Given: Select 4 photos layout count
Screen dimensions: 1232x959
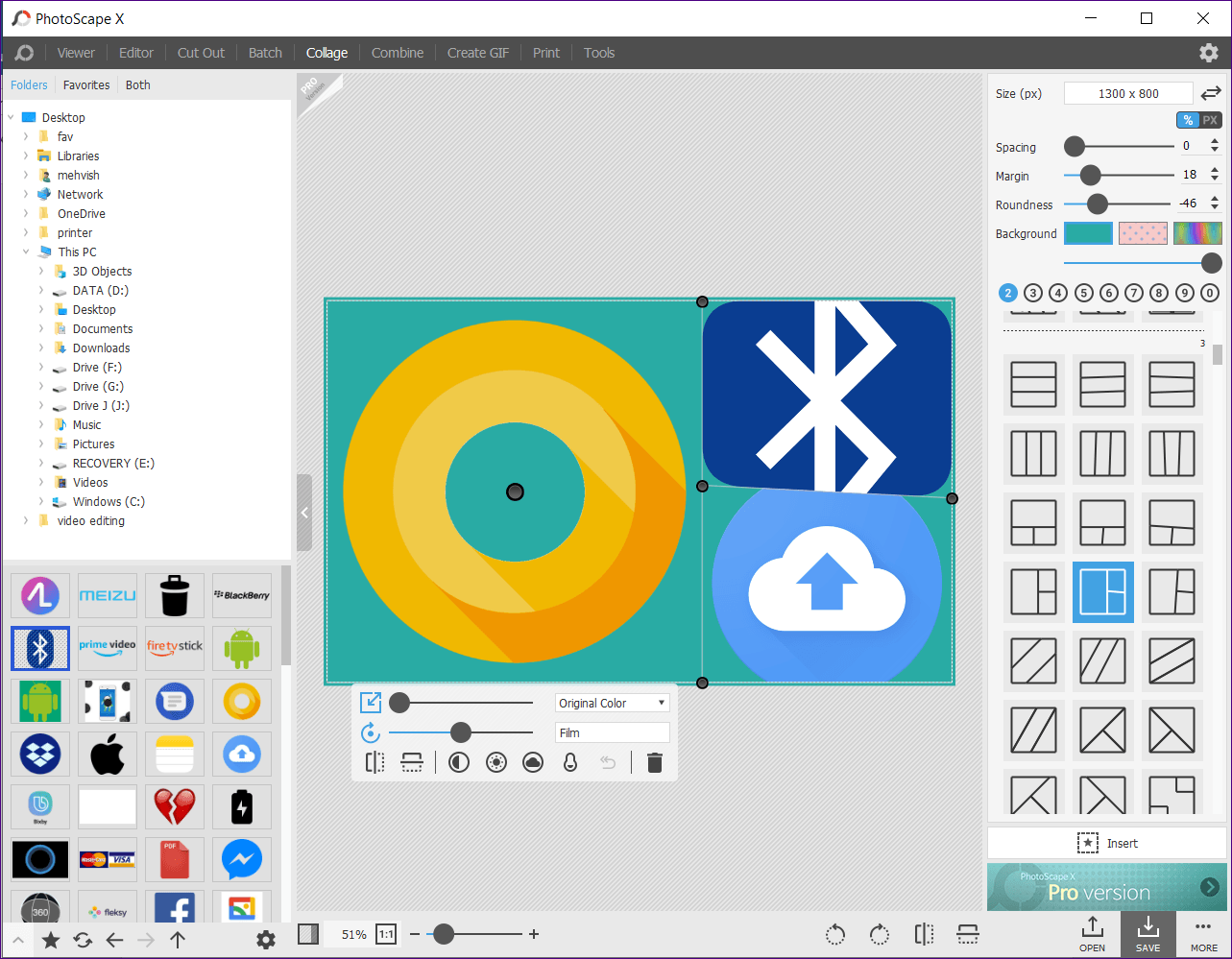Looking at the screenshot, I should pos(1058,293).
